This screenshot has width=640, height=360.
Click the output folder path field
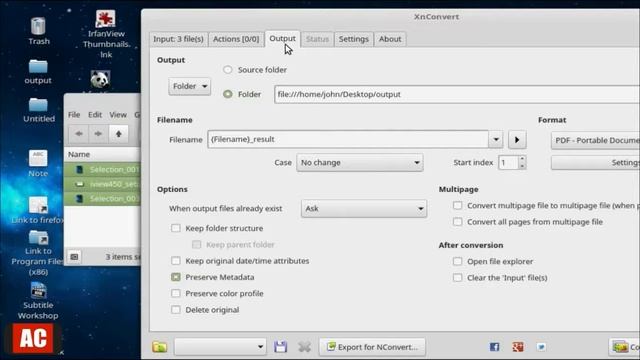(x=457, y=94)
